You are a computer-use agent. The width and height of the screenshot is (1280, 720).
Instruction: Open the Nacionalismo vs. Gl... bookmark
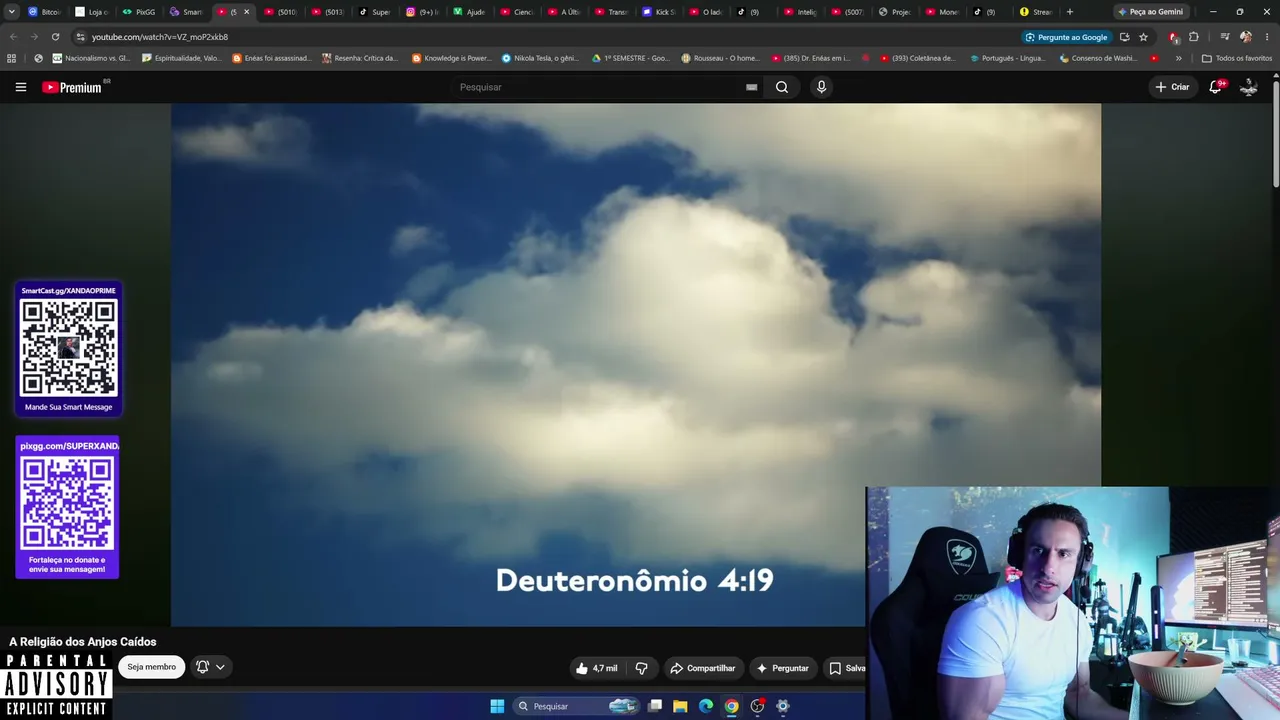coord(91,58)
